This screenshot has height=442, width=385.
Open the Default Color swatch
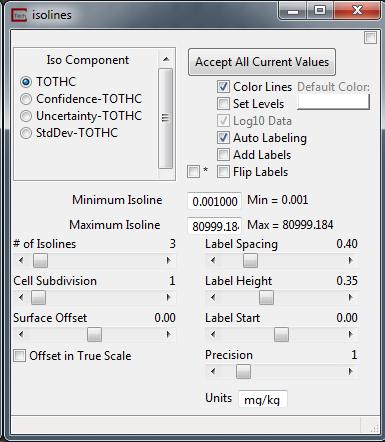(x=333, y=102)
